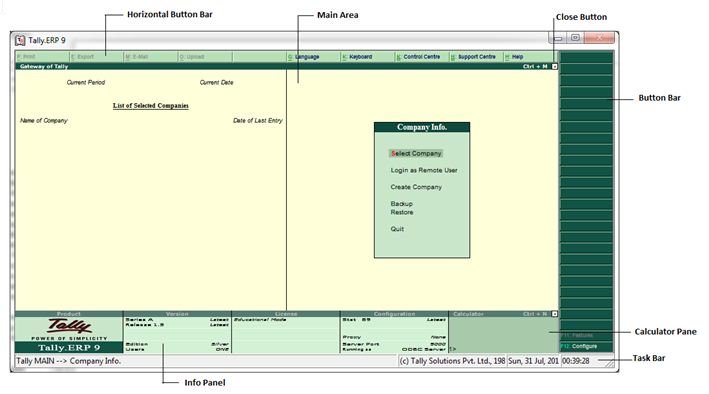Click the Configuration panel header

[394, 313]
